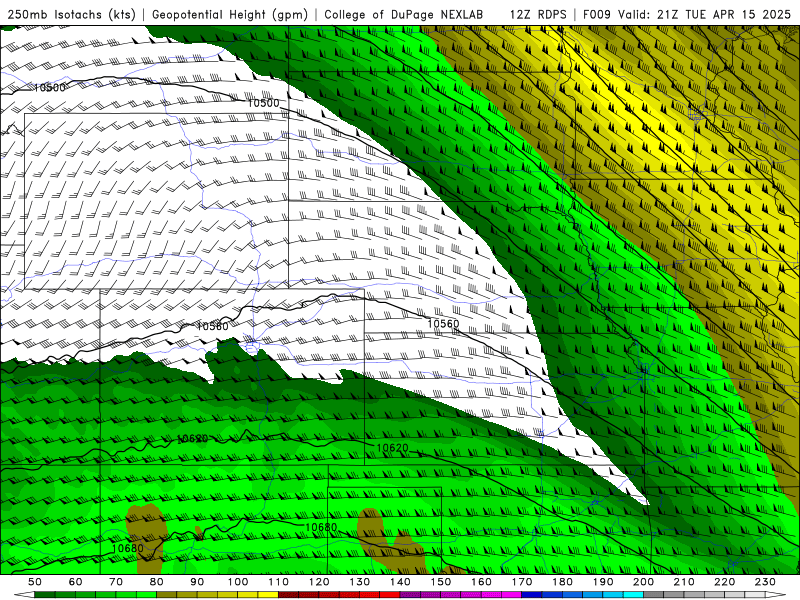800x600 pixels.
Task: Click the 140 value on the color scale
Action: click(x=400, y=582)
